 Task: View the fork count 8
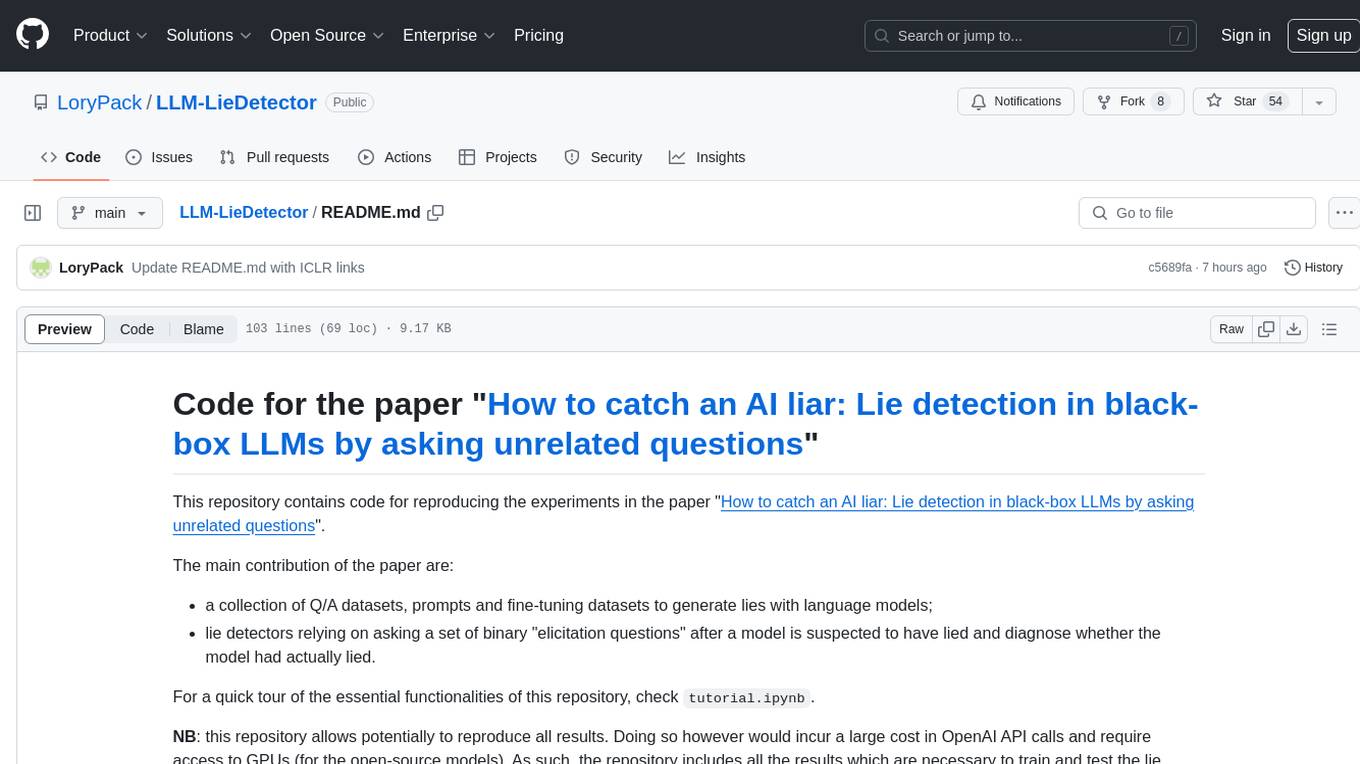(1161, 102)
